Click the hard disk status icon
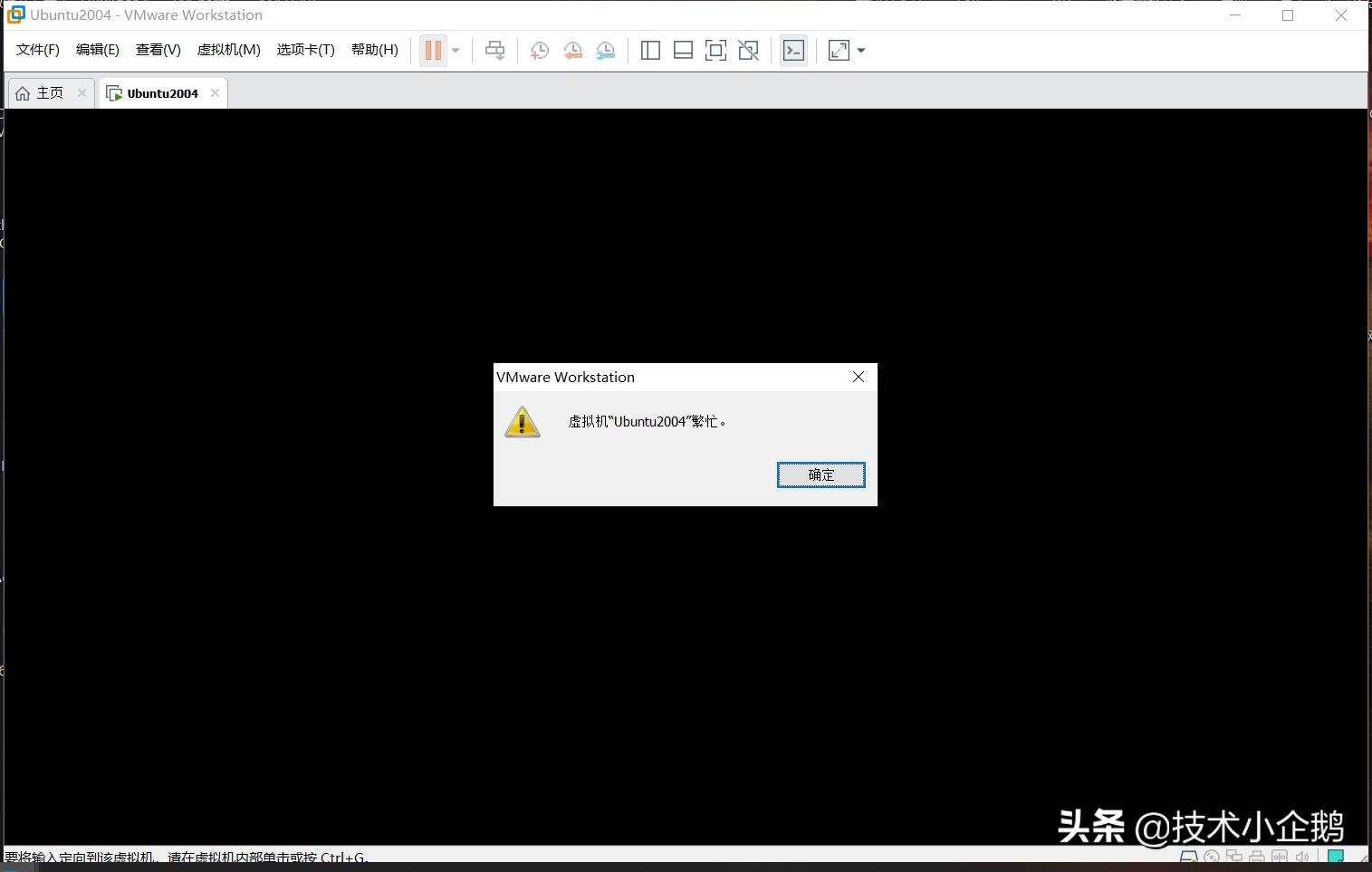This screenshot has width=1372, height=872. (1188, 858)
